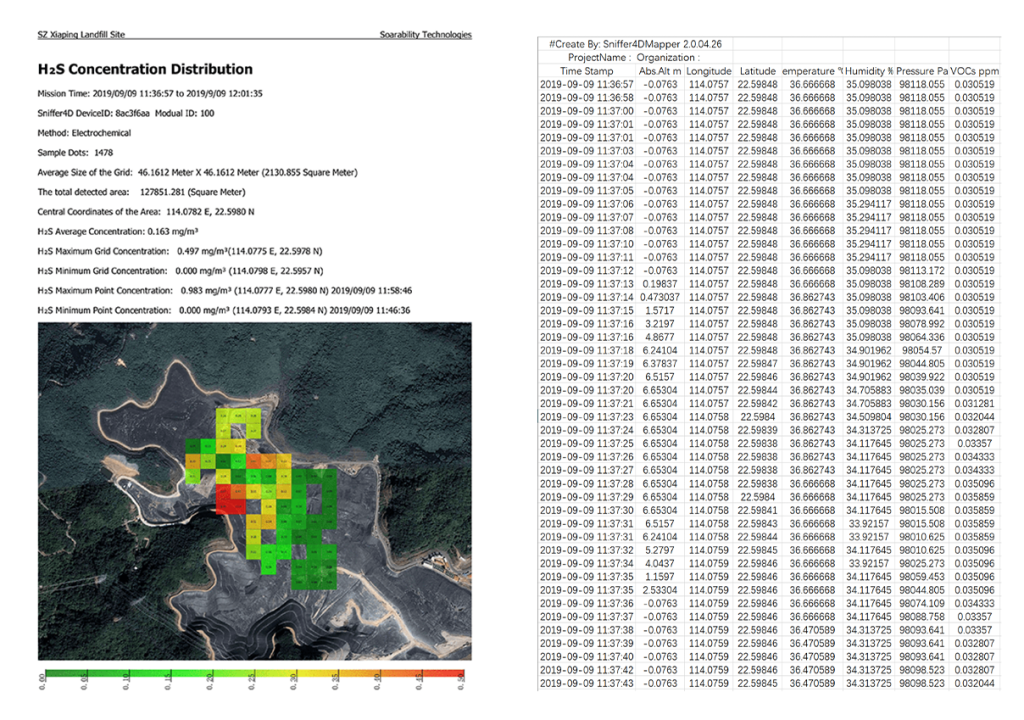Click pressure value 98039.922
Screen dimensions: 1024x720
tap(921, 377)
